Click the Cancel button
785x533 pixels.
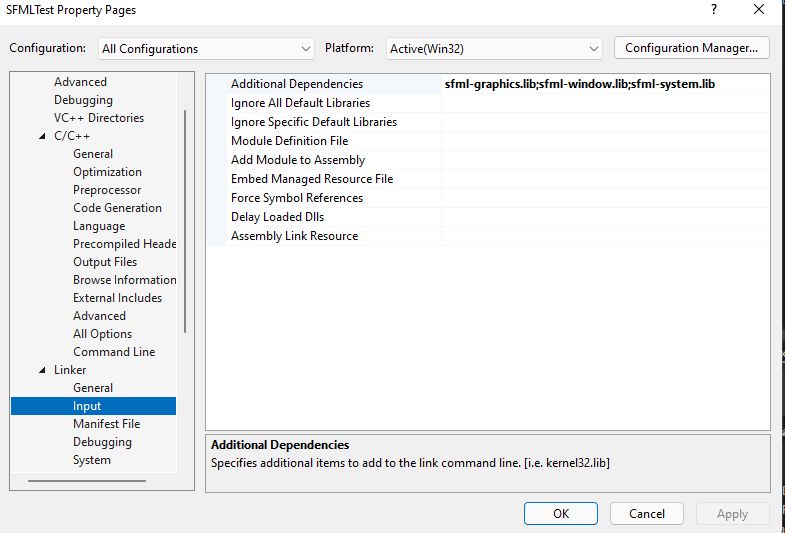tap(646, 513)
